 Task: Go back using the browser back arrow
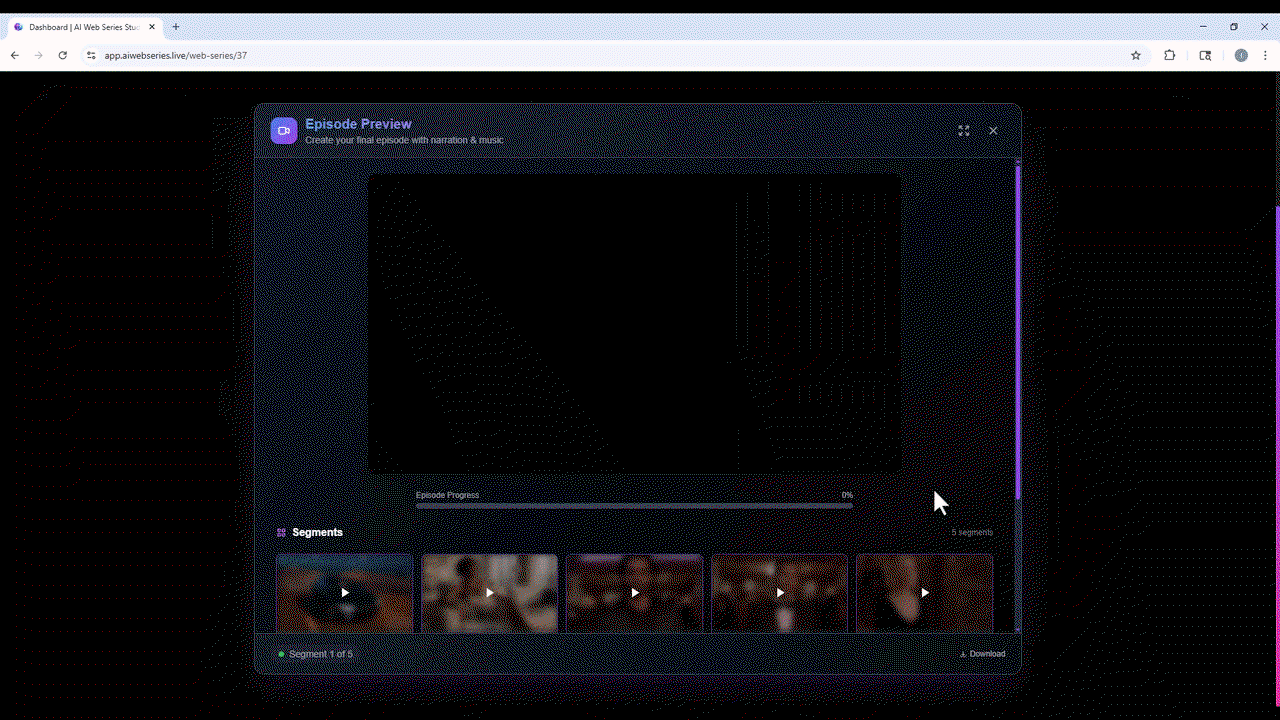click(x=15, y=56)
